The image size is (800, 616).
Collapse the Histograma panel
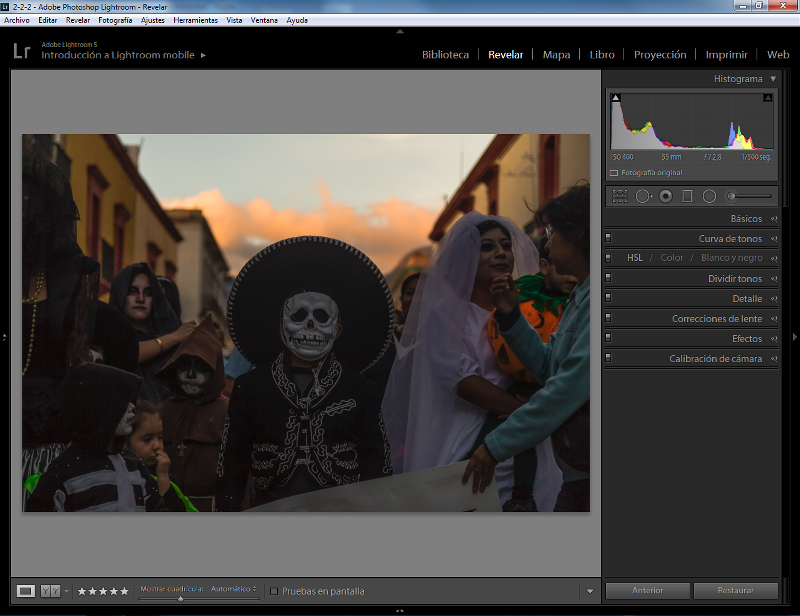(x=773, y=79)
